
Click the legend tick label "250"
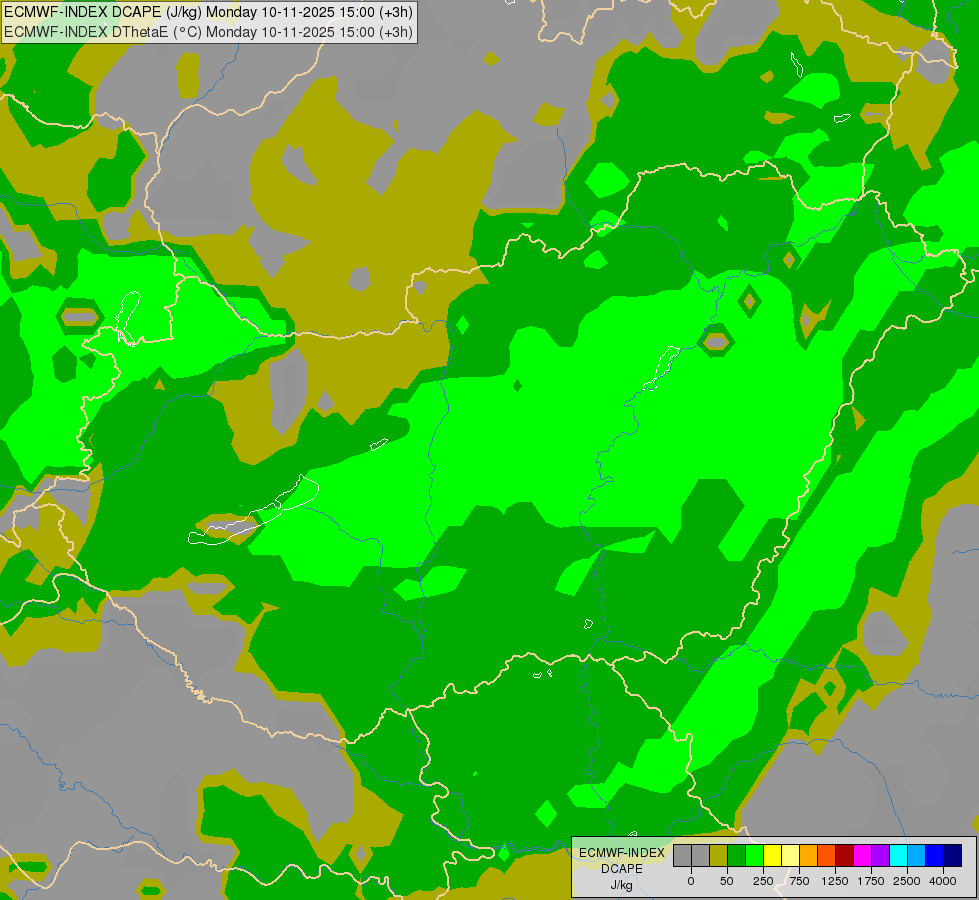763,881
